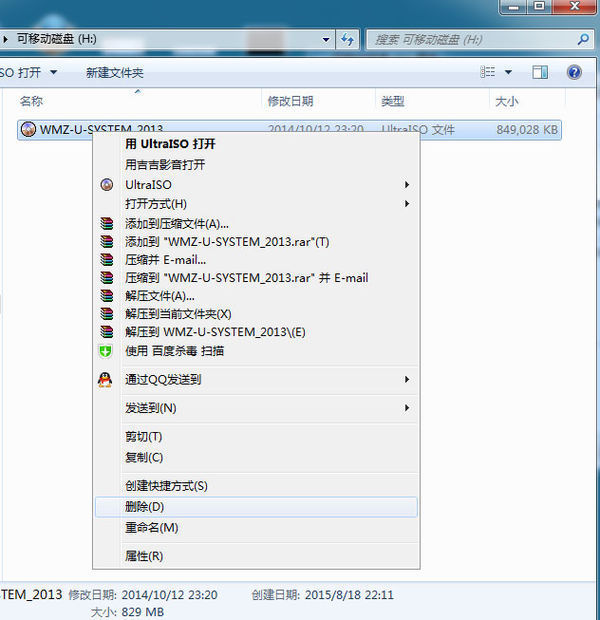This screenshot has height=620, width=600.
Task: Open dropdown arrow next to 打开 button
Action: (53, 72)
